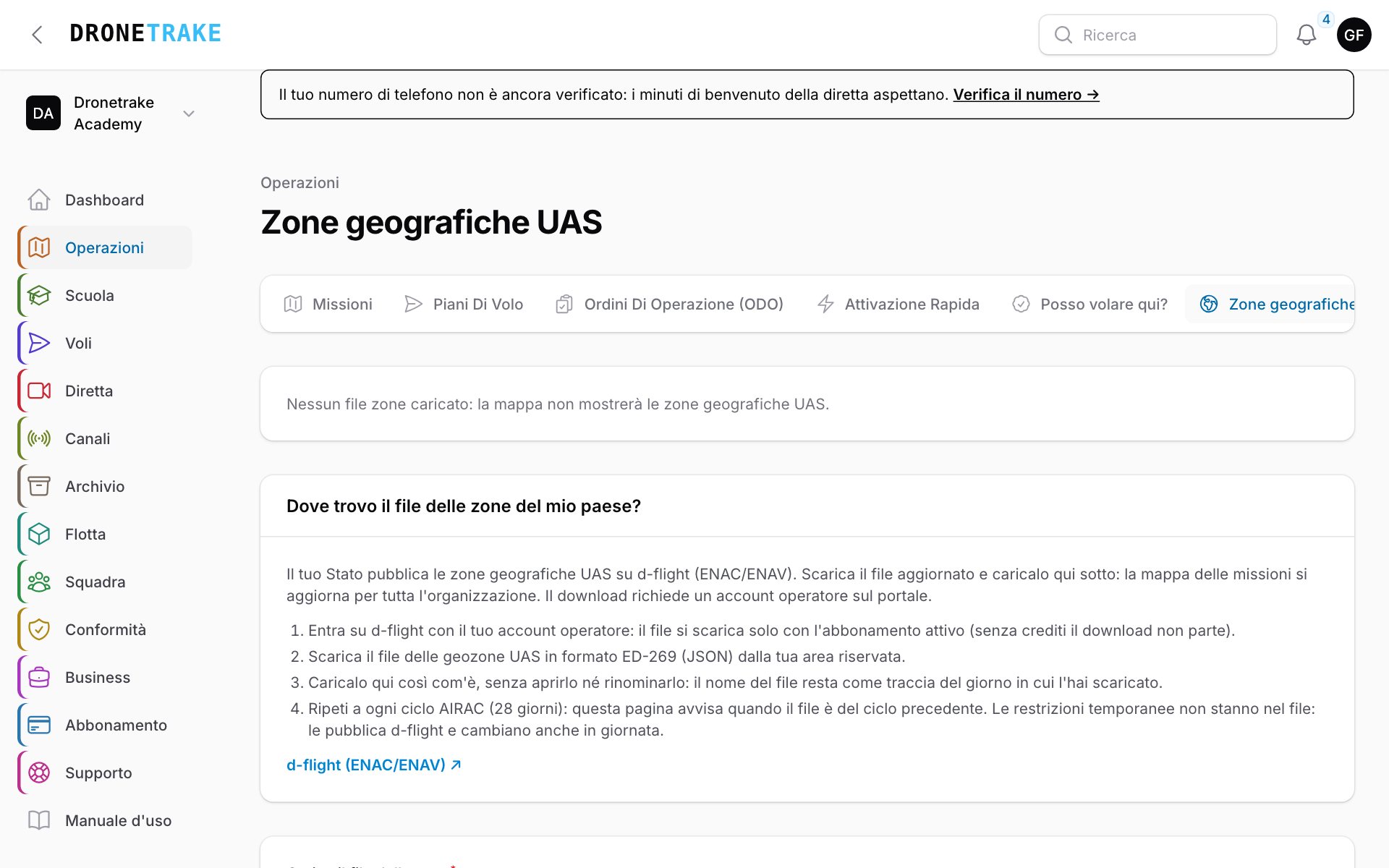Click the Business briefcase icon

(x=39, y=677)
